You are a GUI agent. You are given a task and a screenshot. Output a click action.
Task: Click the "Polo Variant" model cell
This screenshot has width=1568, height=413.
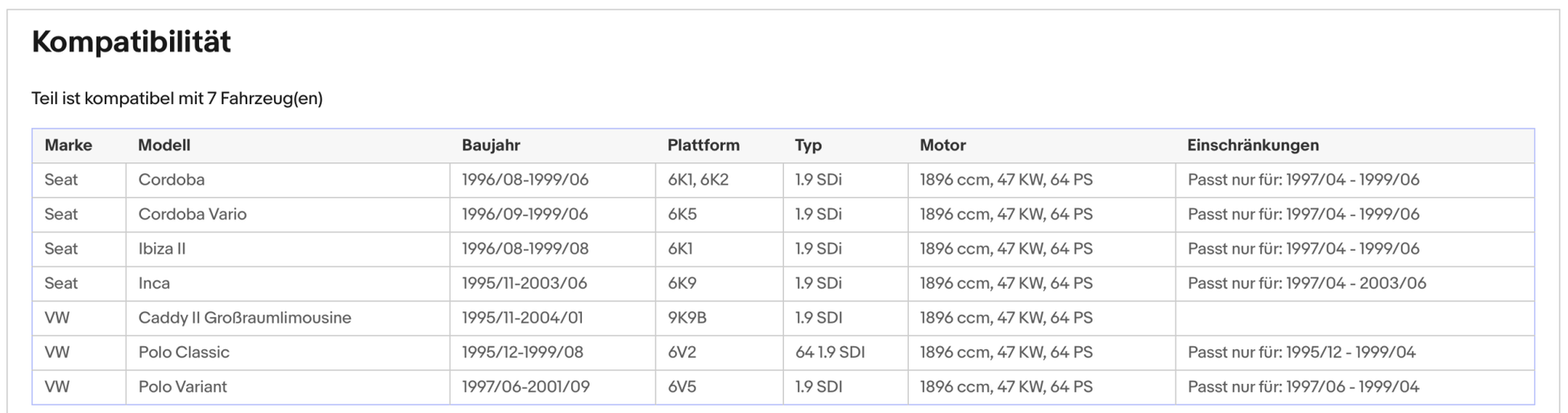pyautogui.click(x=183, y=387)
